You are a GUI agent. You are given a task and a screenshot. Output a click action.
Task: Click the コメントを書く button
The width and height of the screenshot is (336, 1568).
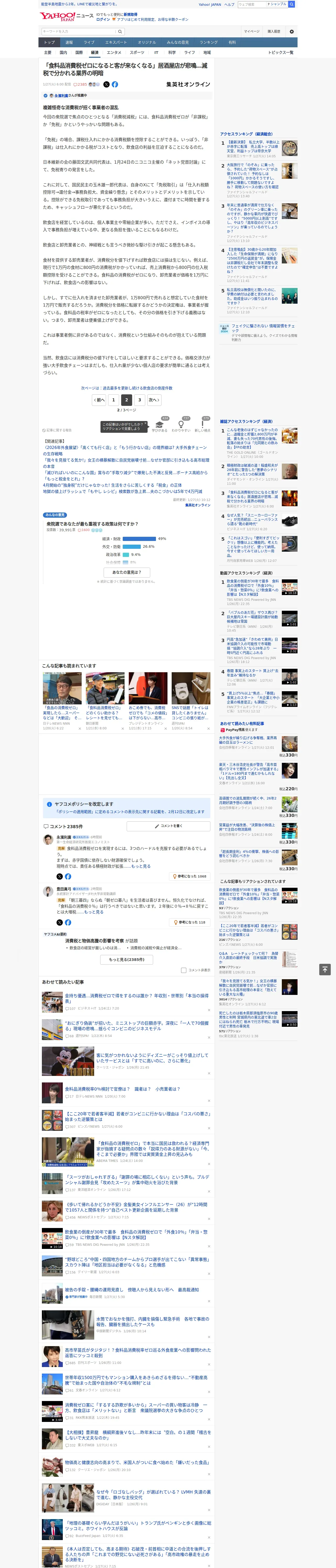click(168, 826)
